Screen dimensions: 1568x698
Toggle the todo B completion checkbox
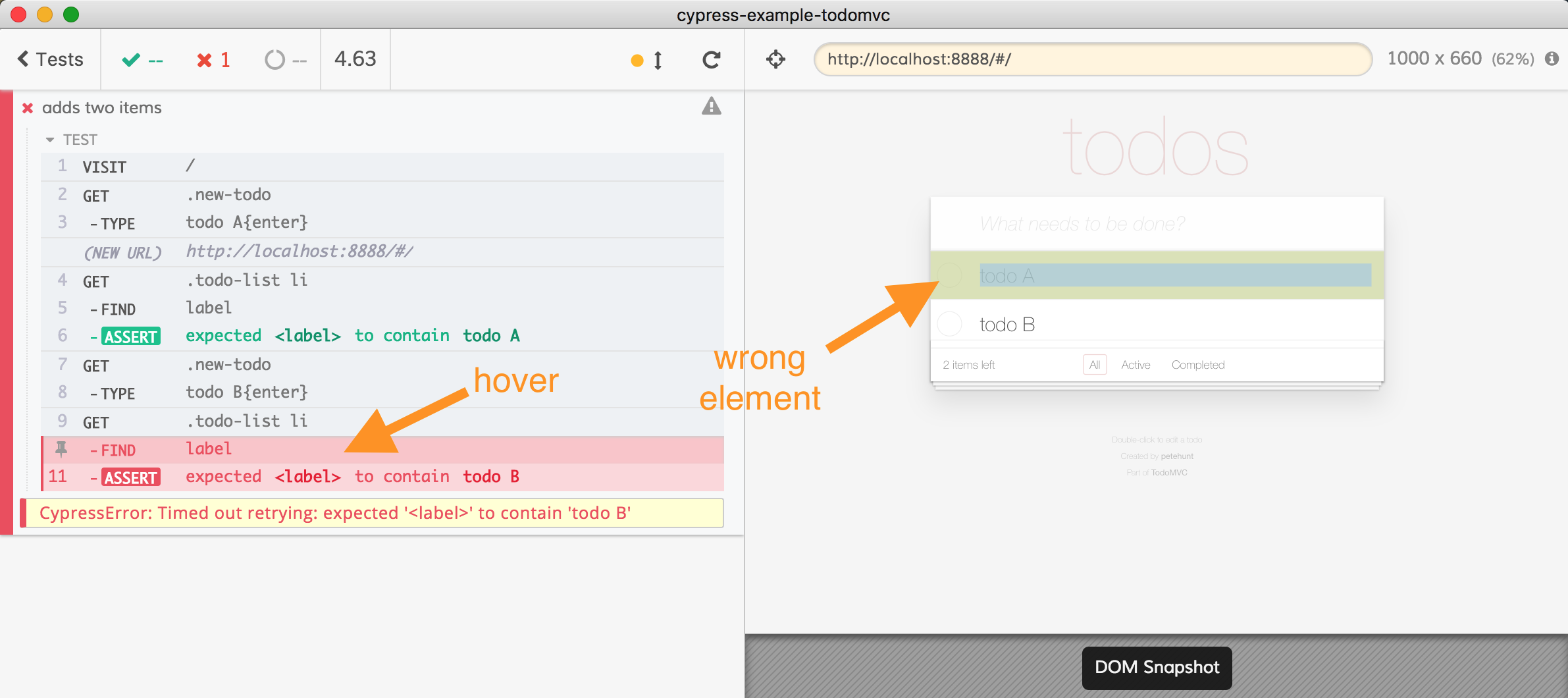[x=949, y=324]
